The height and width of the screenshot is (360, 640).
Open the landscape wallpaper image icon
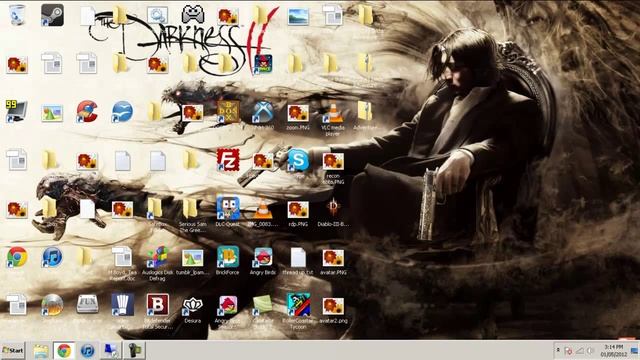[x=298, y=16]
